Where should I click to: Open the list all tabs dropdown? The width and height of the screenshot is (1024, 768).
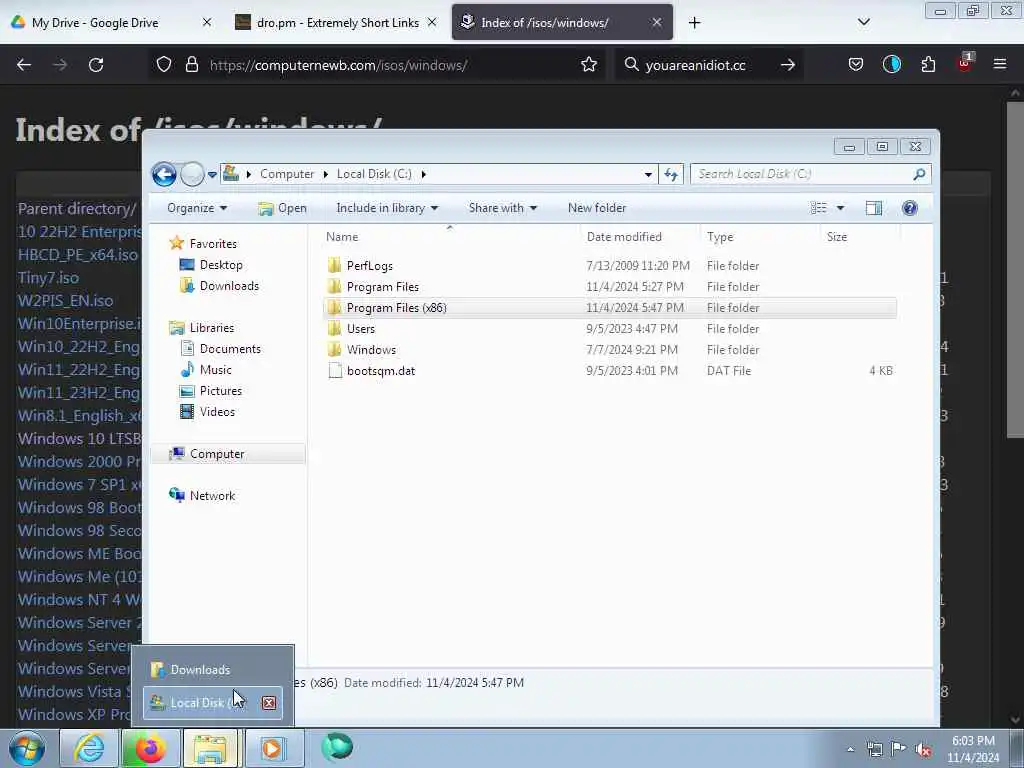pos(863,23)
